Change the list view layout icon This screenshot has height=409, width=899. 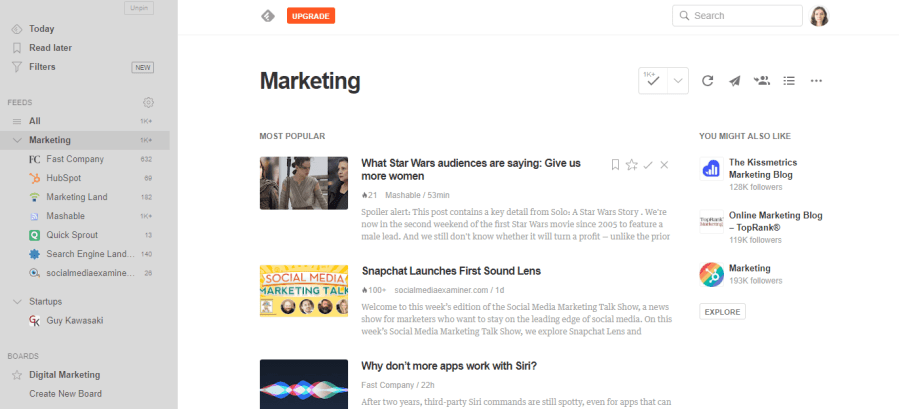pos(789,81)
